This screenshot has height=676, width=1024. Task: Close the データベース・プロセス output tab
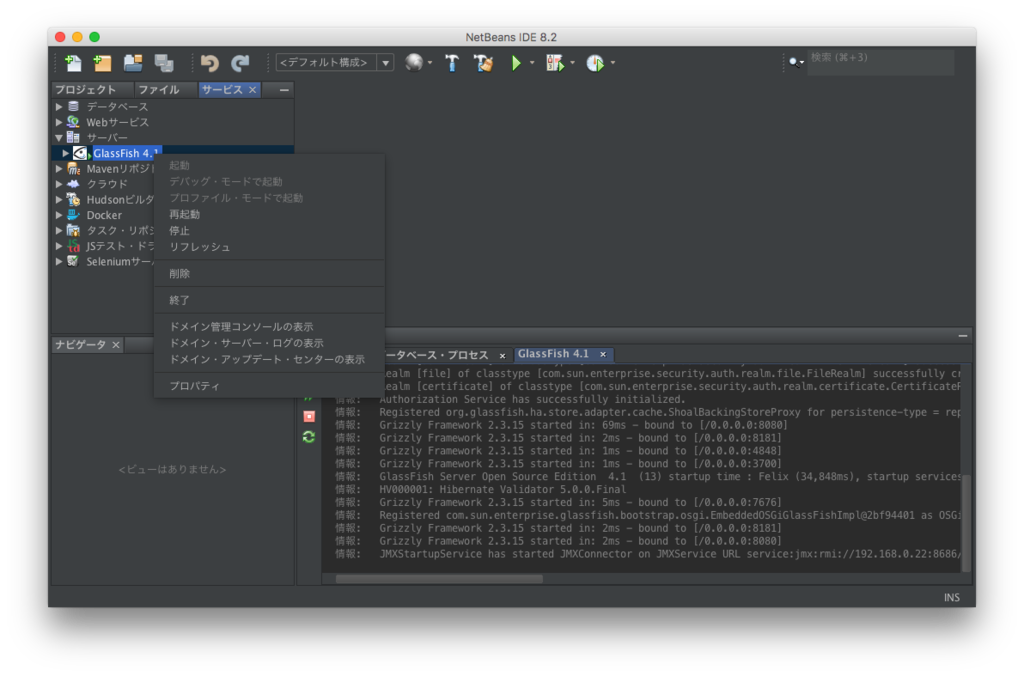click(x=502, y=355)
